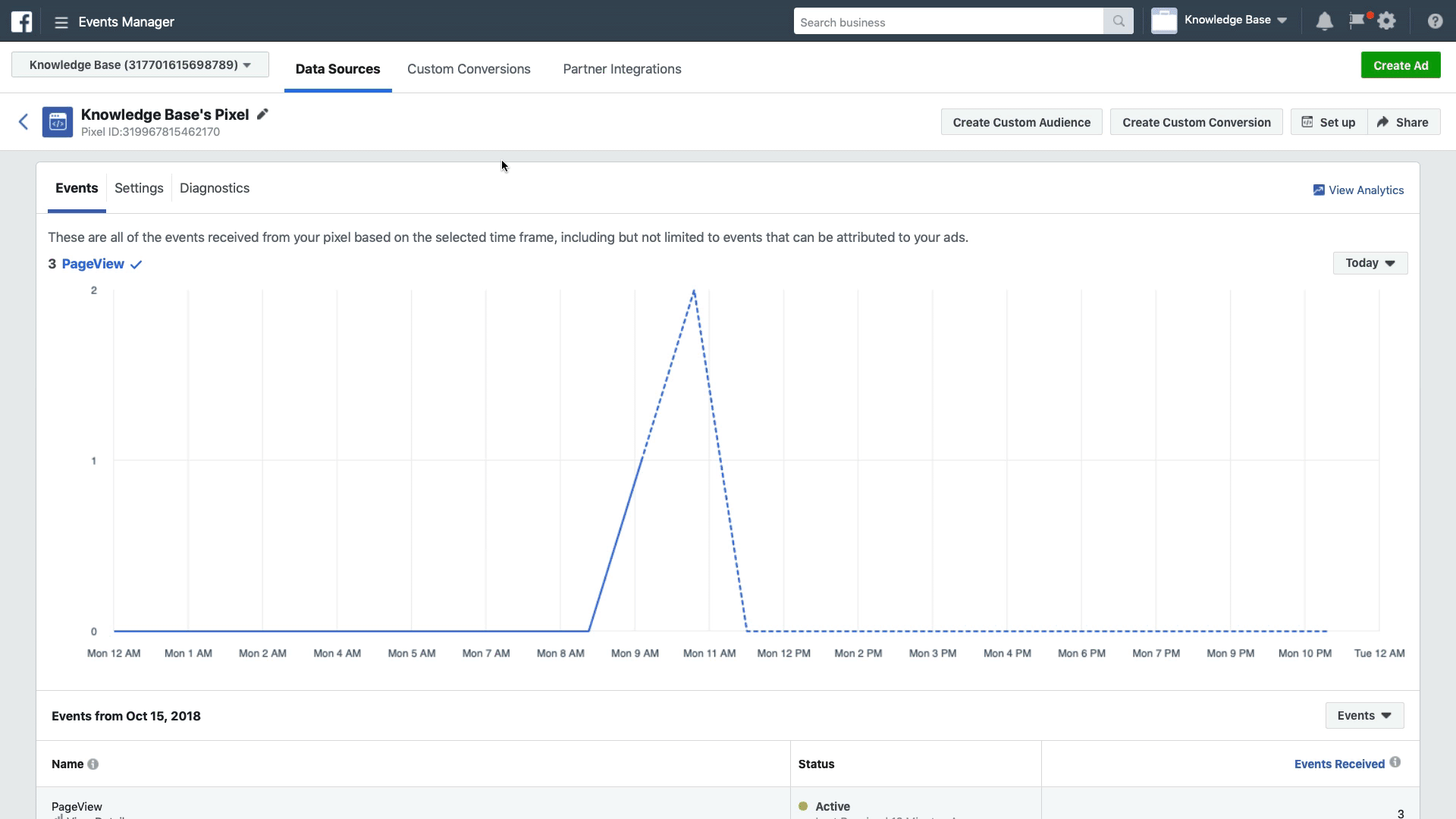
Task: Expand the Knowledge Base ad account dropdown
Action: pos(140,65)
